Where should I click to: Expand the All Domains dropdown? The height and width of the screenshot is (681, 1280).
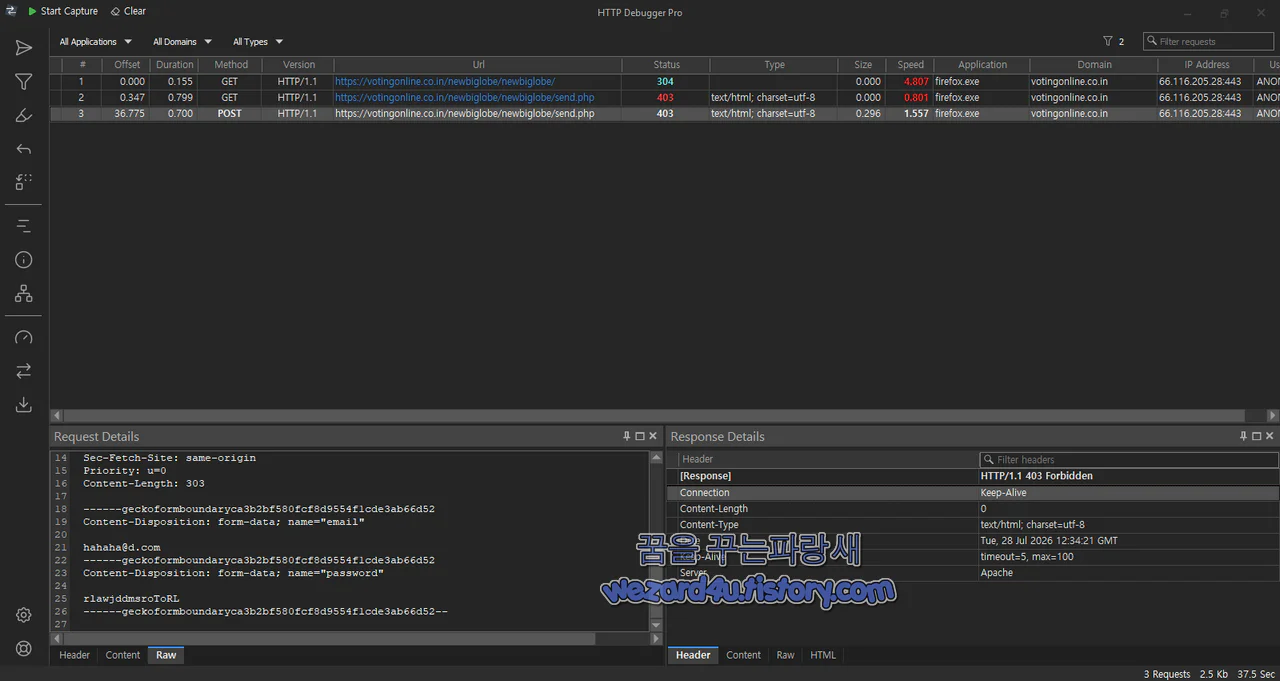(182, 42)
